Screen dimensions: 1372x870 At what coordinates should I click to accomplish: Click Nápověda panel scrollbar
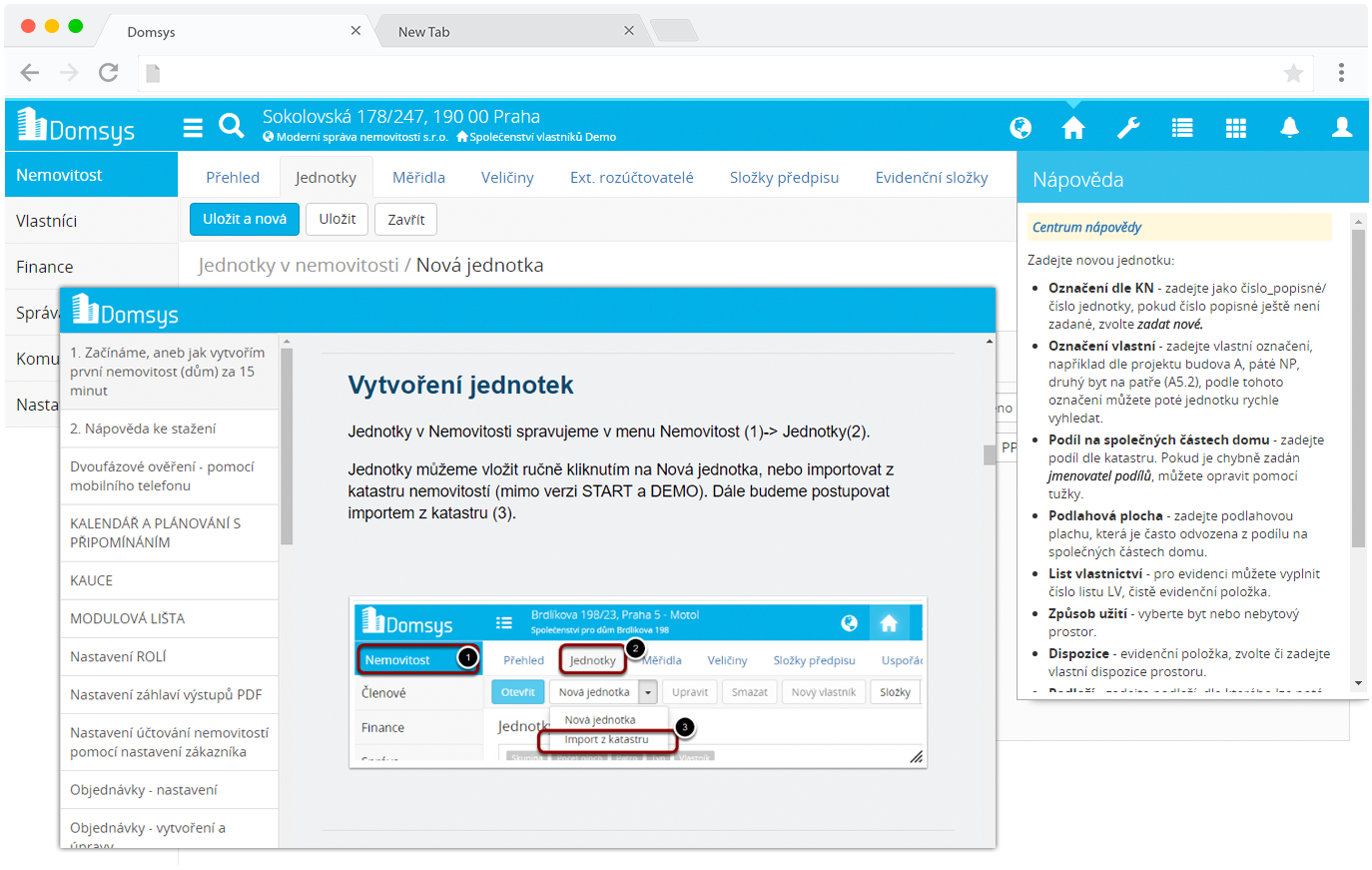click(x=1358, y=388)
